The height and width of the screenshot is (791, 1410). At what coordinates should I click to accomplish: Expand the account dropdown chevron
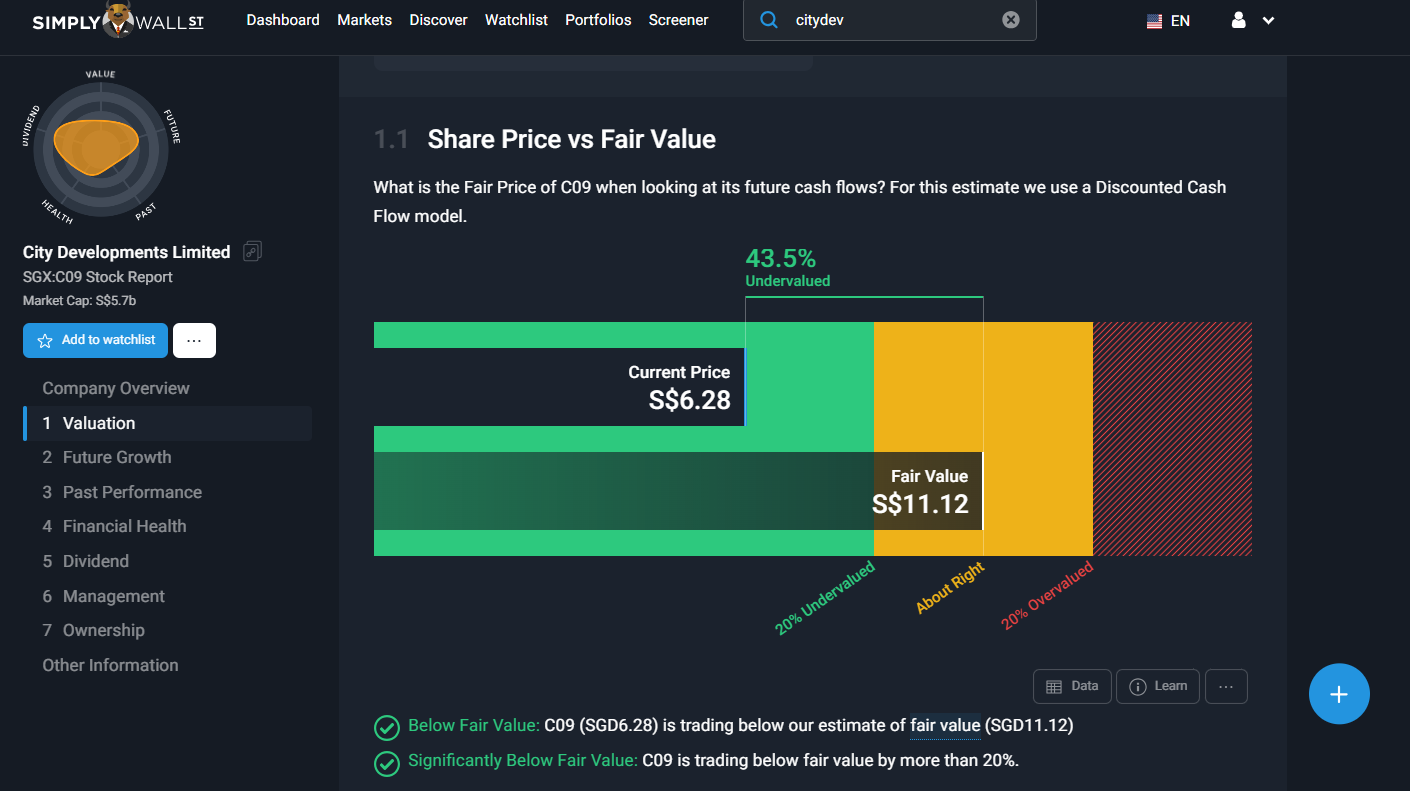[x=1268, y=20]
